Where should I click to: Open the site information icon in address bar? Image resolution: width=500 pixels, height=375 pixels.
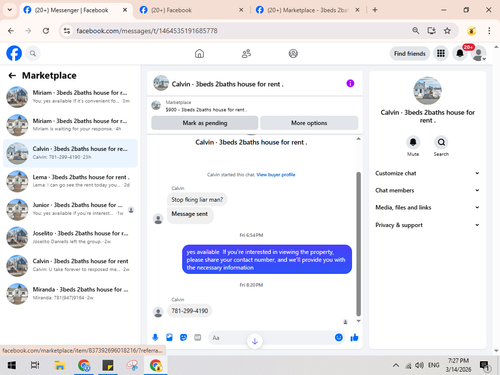[x=67, y=31]
